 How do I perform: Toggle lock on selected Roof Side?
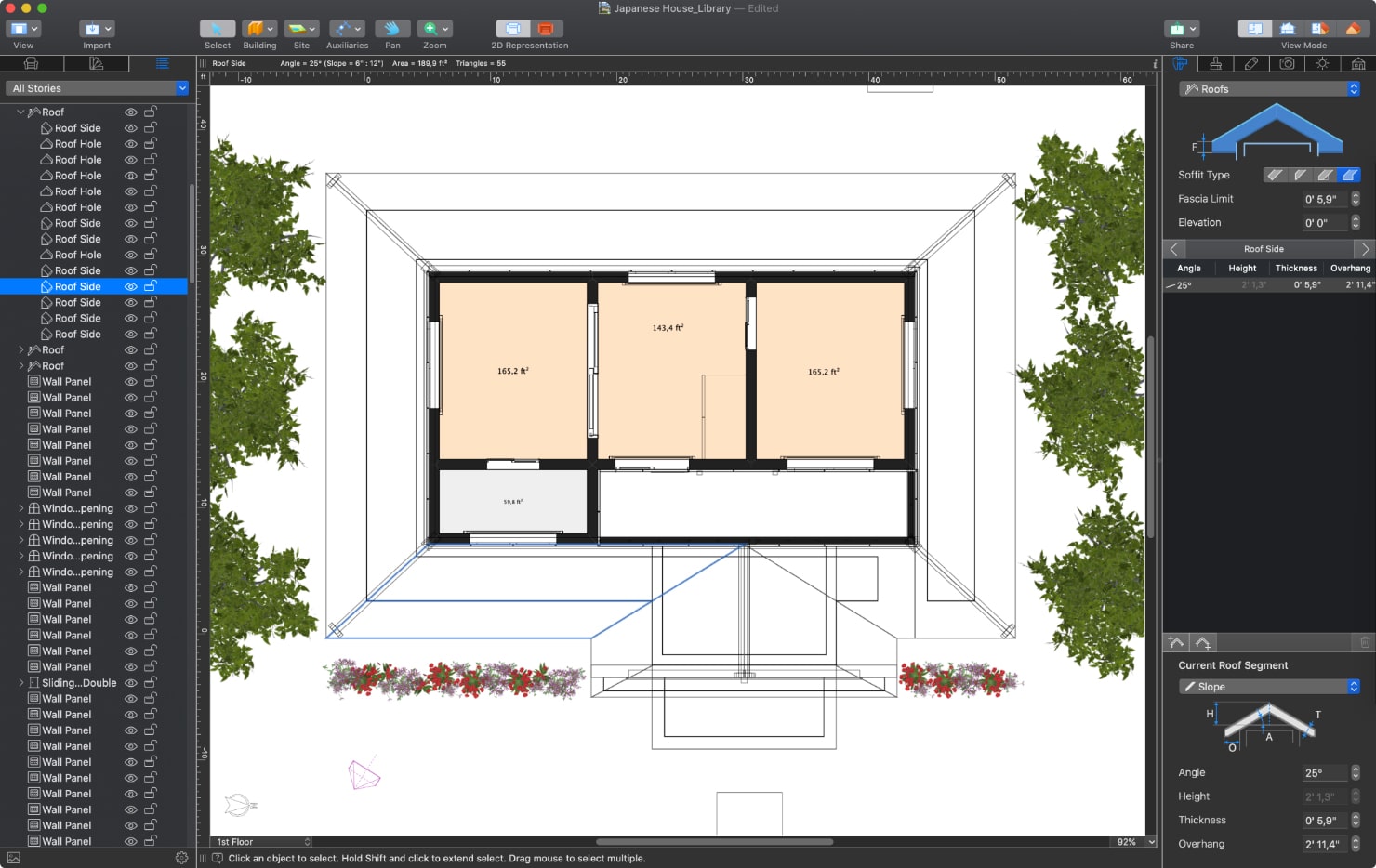[151, 286]
